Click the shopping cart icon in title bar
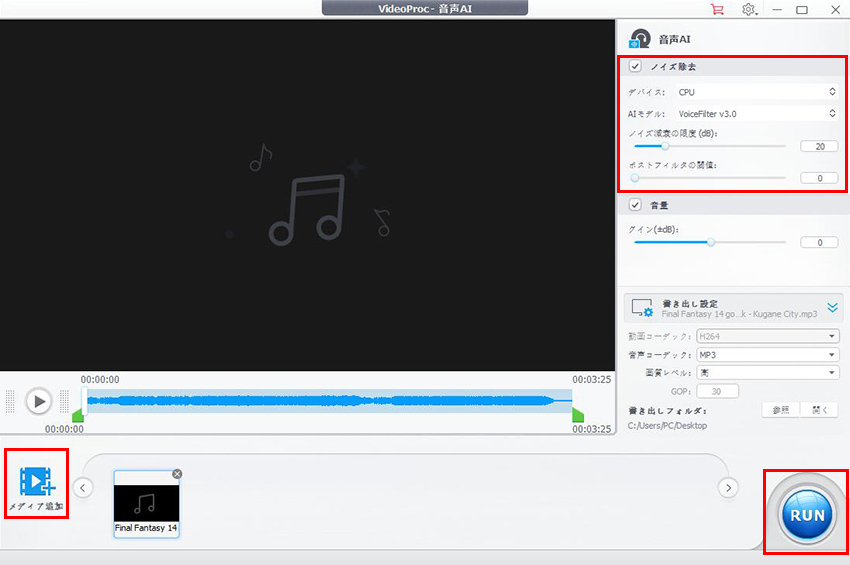This screenshot has height=565, width=850. coord(716,9)
